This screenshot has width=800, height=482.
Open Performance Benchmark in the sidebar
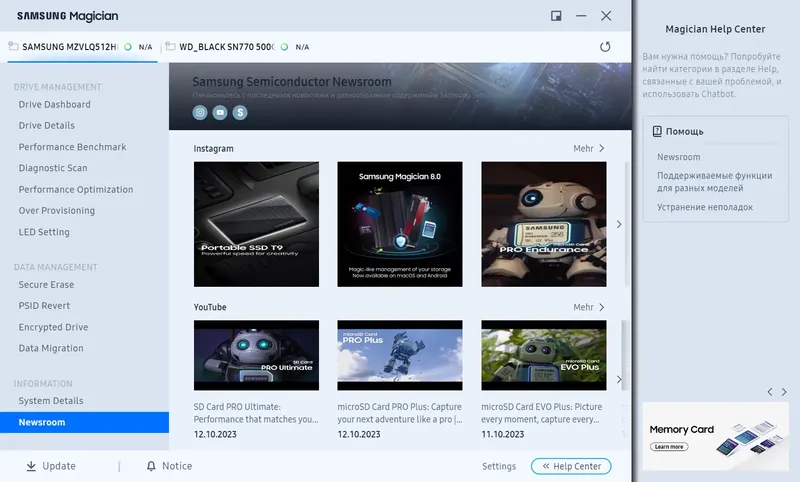(72, 147)
